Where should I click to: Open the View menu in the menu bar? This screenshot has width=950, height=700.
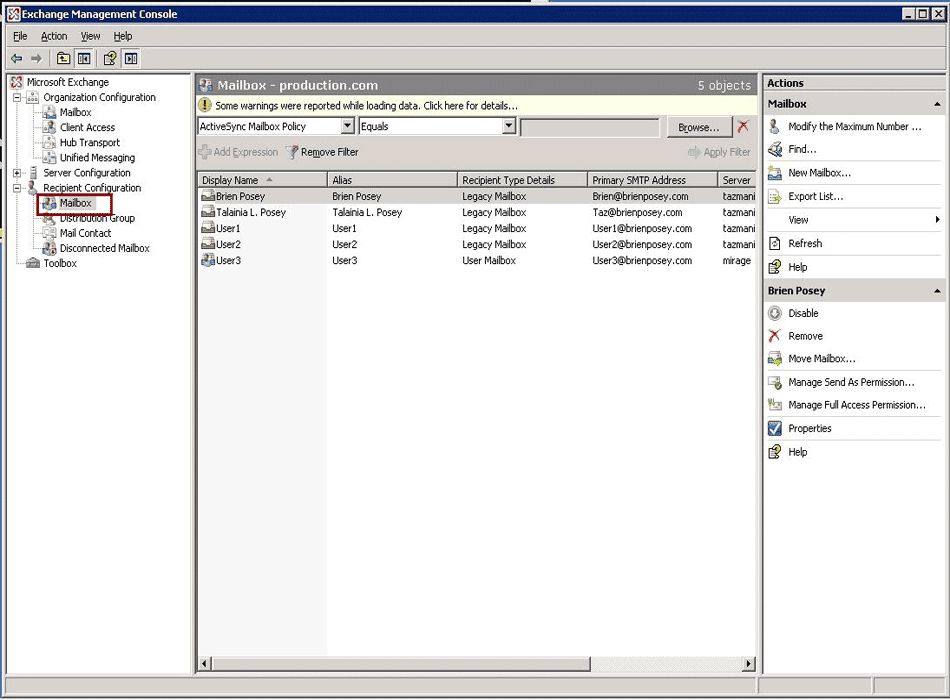click(x=90, y=36)
